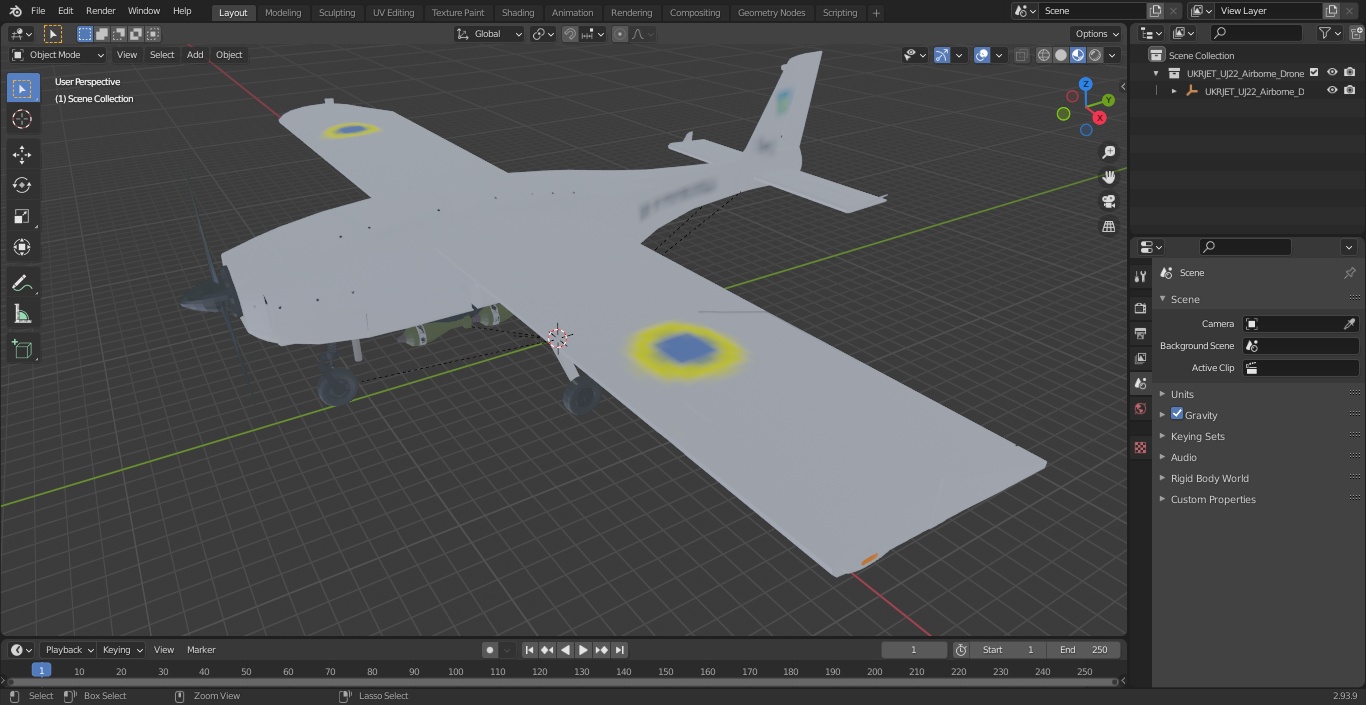Play the animation forward

tap(583, 650)
